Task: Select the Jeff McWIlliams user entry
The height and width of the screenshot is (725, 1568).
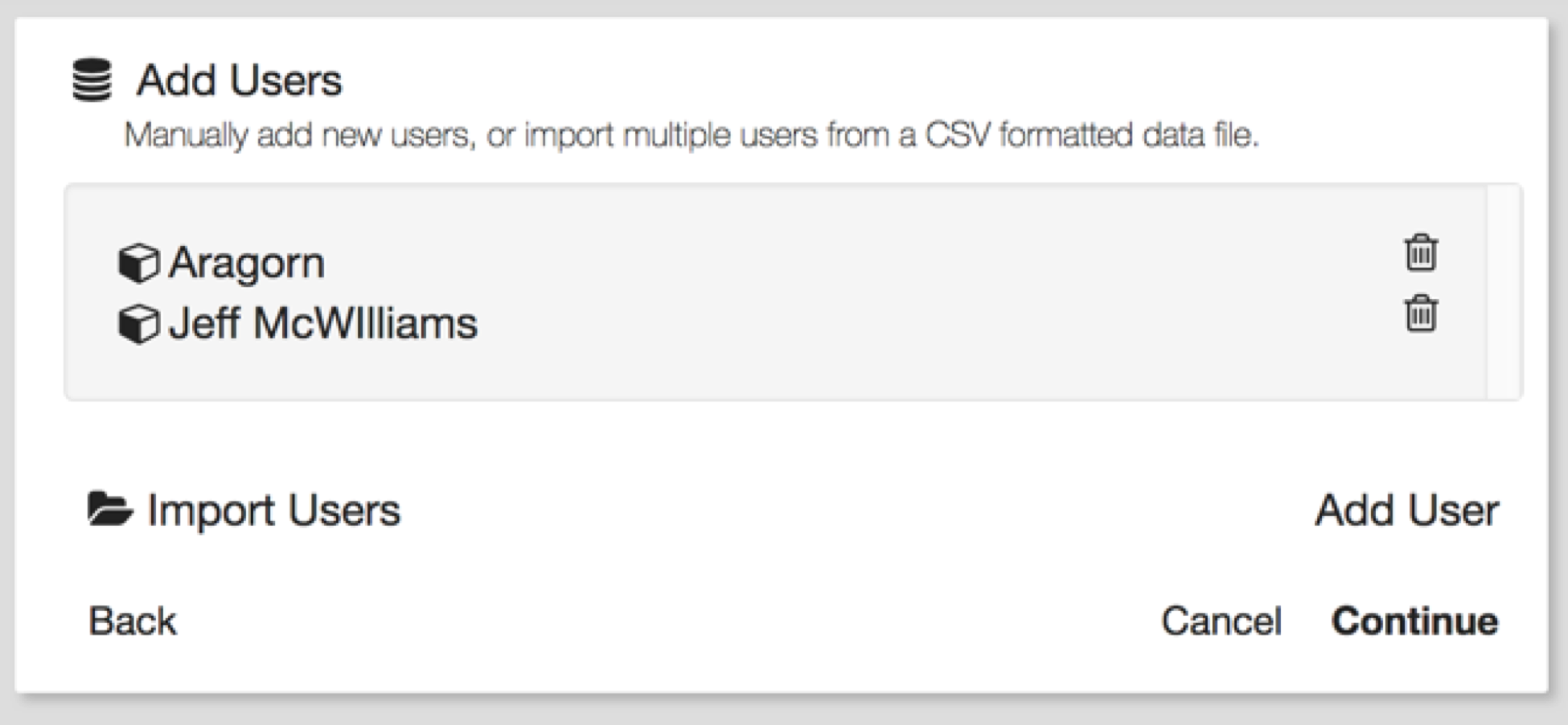Action: pos(322,324)
